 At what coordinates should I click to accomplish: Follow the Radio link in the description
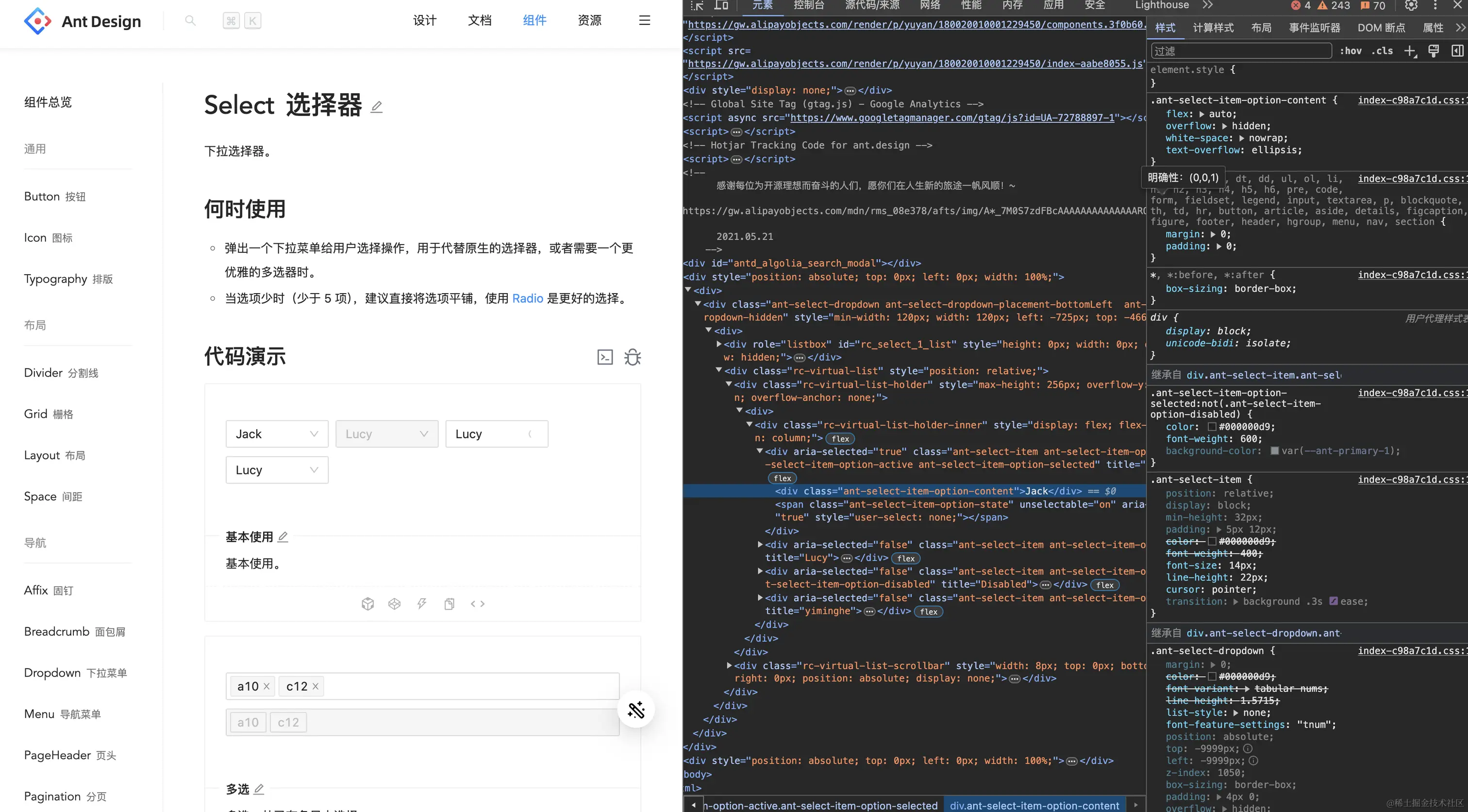527,298
